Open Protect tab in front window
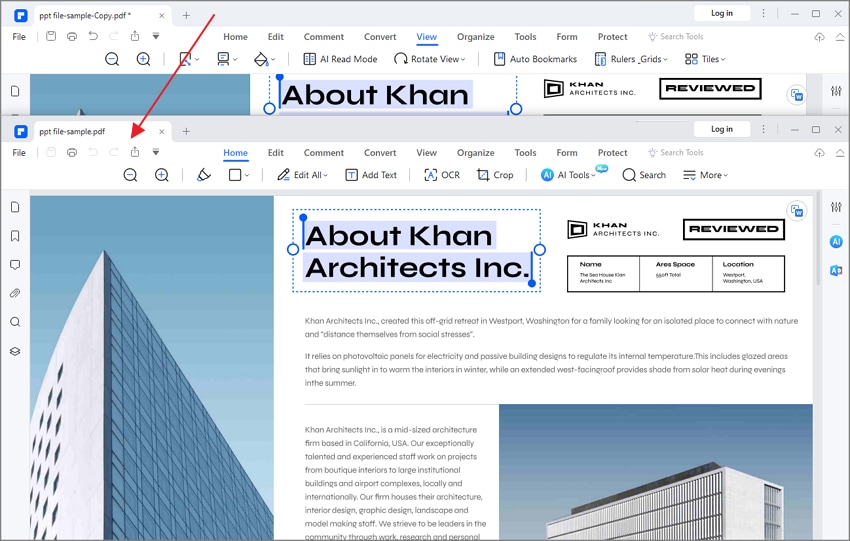 613,153
